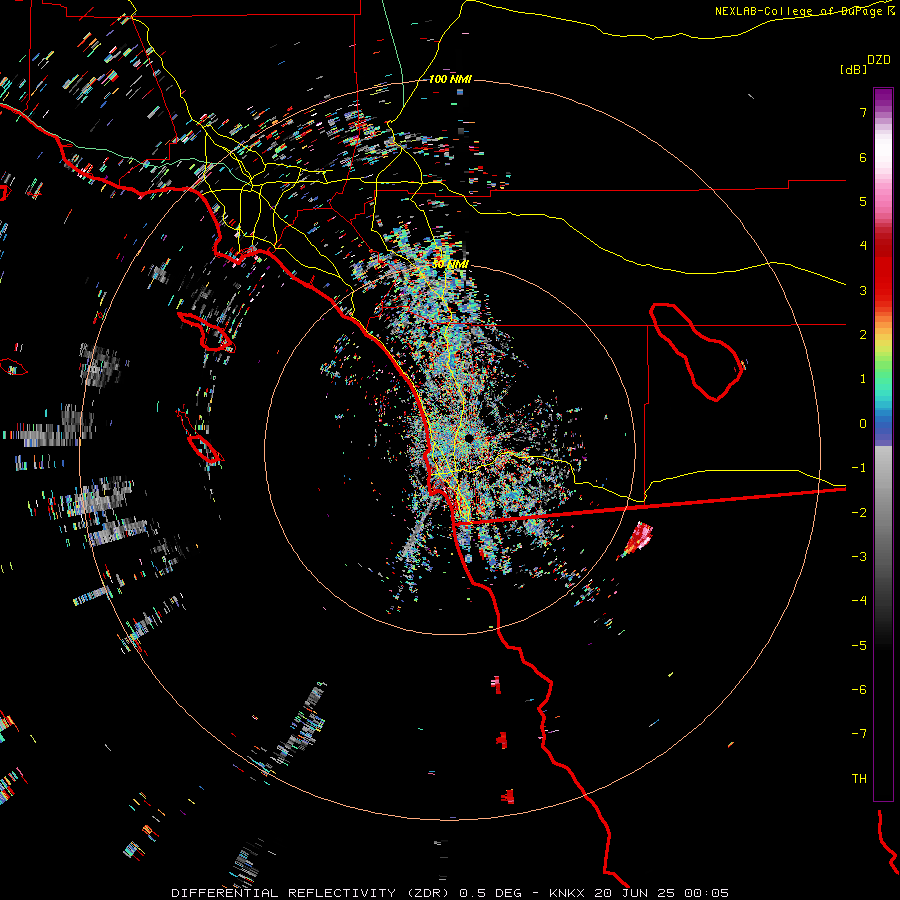
Task: Click the 2 value on the color scale
Action: pos(863,335)
